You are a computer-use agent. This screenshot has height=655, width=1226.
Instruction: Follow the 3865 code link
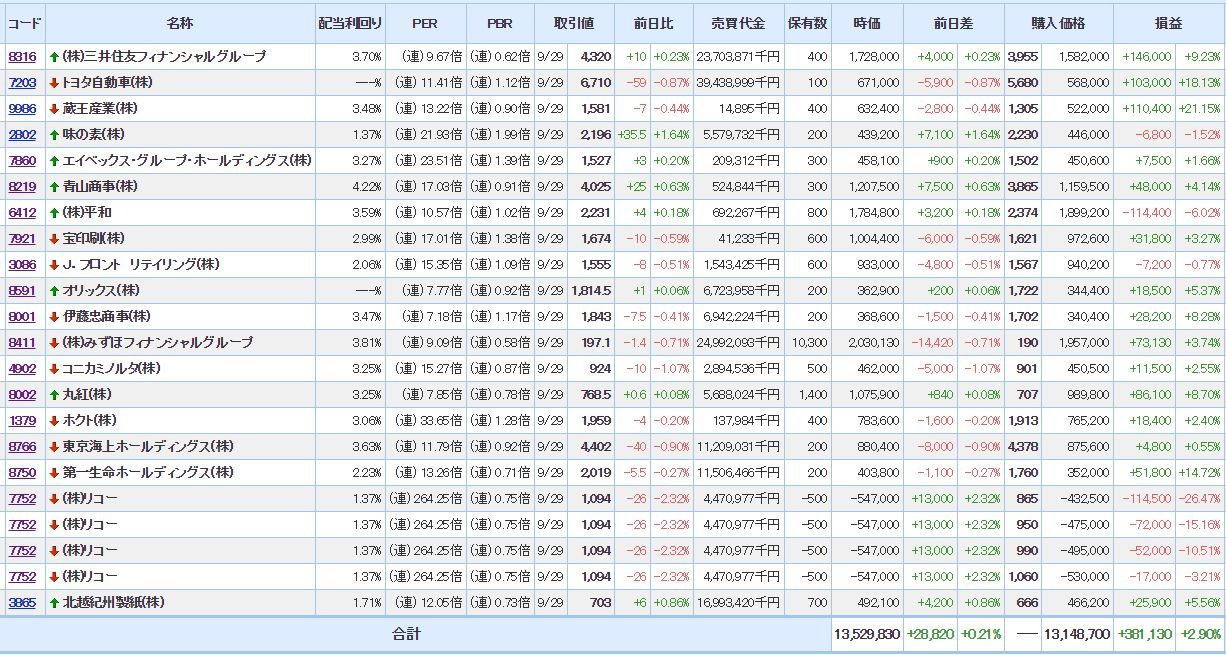[22, 603]
